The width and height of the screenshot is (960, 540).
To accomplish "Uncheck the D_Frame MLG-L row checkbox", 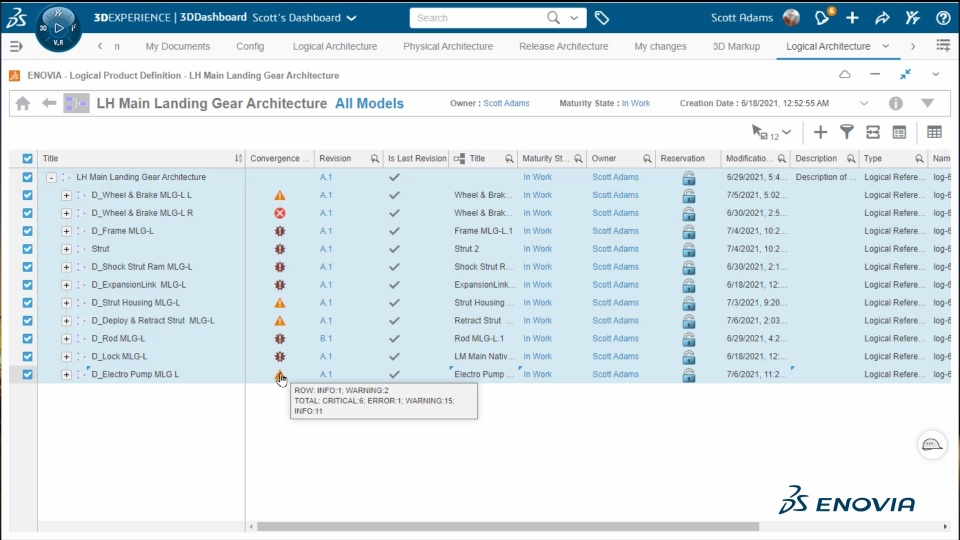I will tap(28, 231).
